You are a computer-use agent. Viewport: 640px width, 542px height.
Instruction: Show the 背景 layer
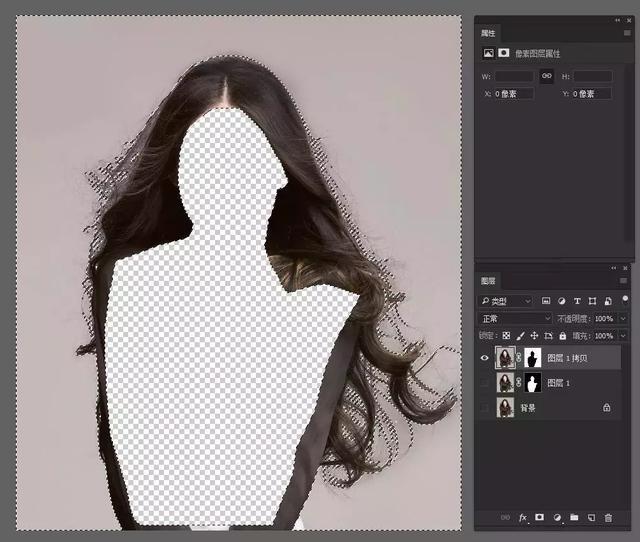coord(486,408)
